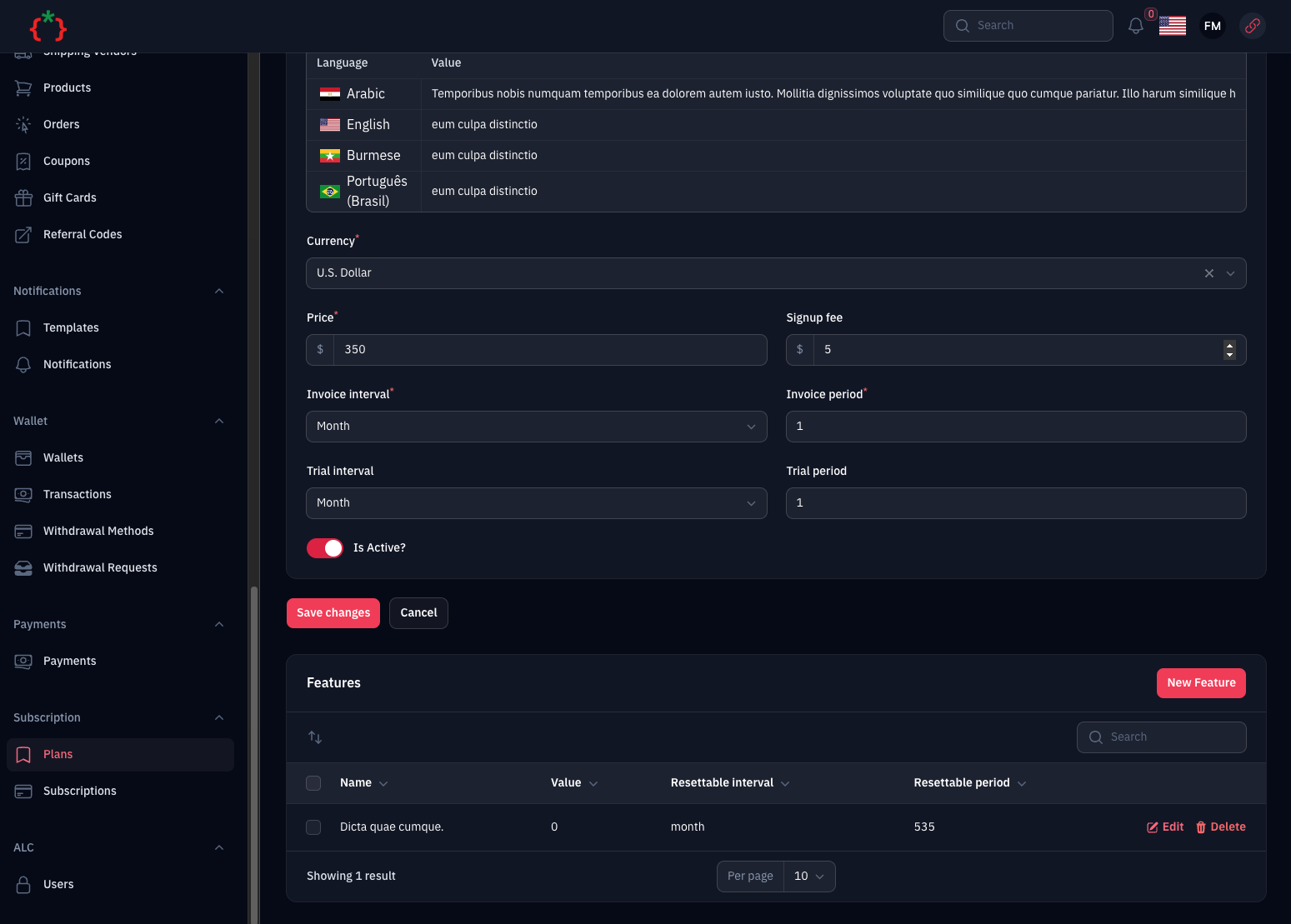Collapse the ALC sidebar group
1291x924 pixels.
click(219, 848)
